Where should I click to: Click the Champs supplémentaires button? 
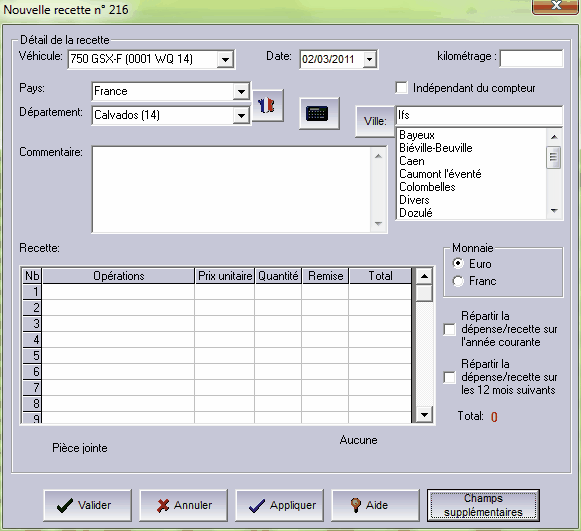point(483,505)
